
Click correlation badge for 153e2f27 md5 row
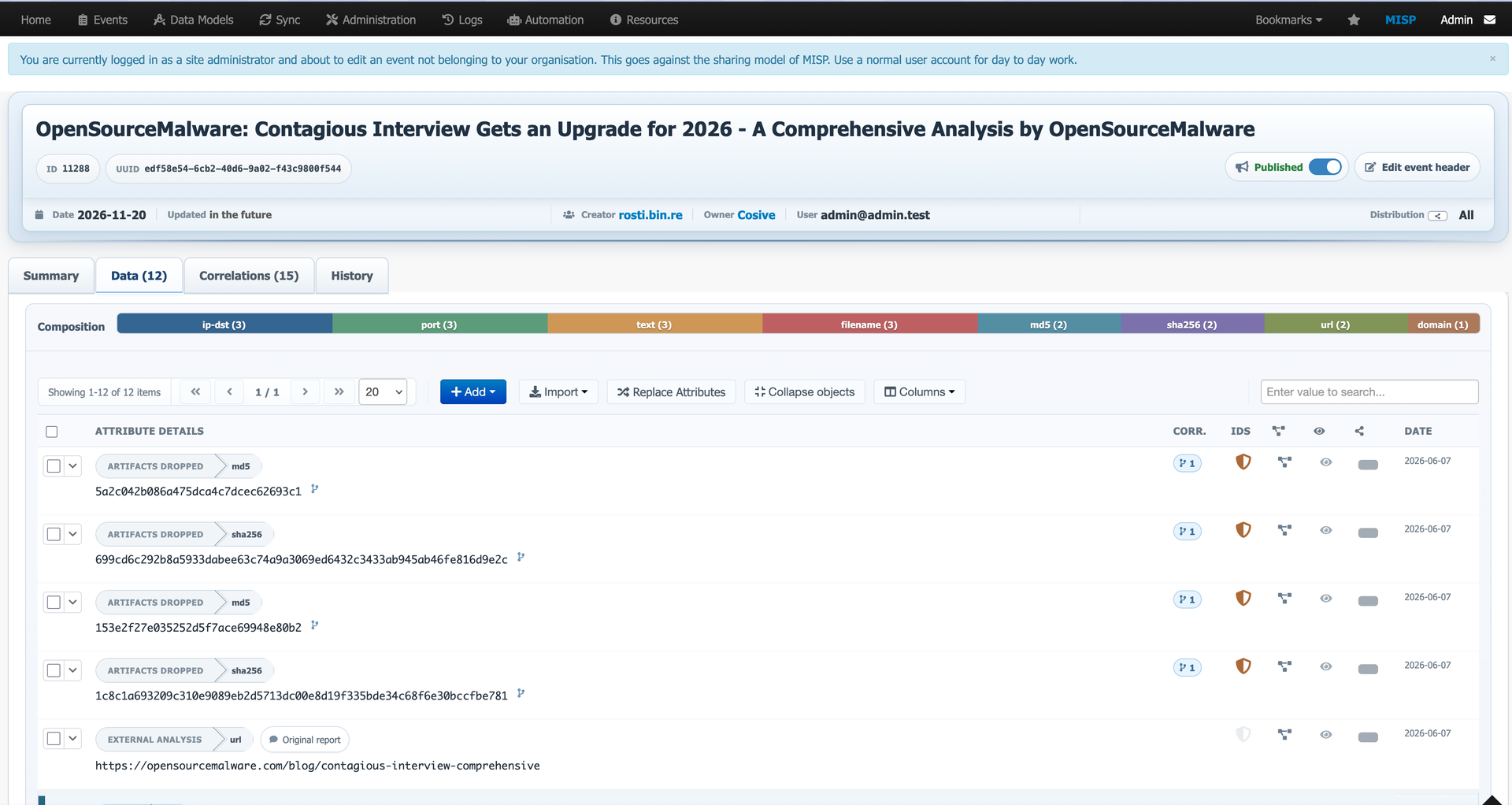click(1187, 599)
